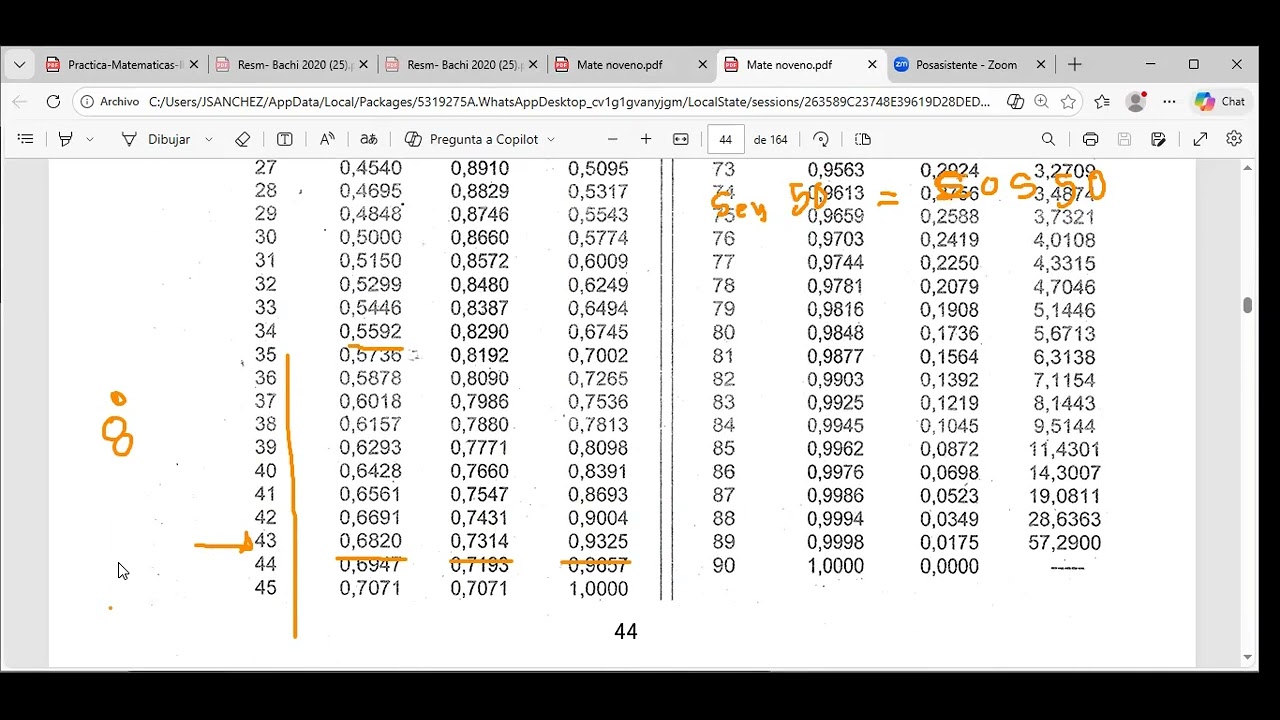Image resolution: width=1280 pixels, height=720 pixels.
Task: Select the eraser tool
Action: [x=242, y=139]
